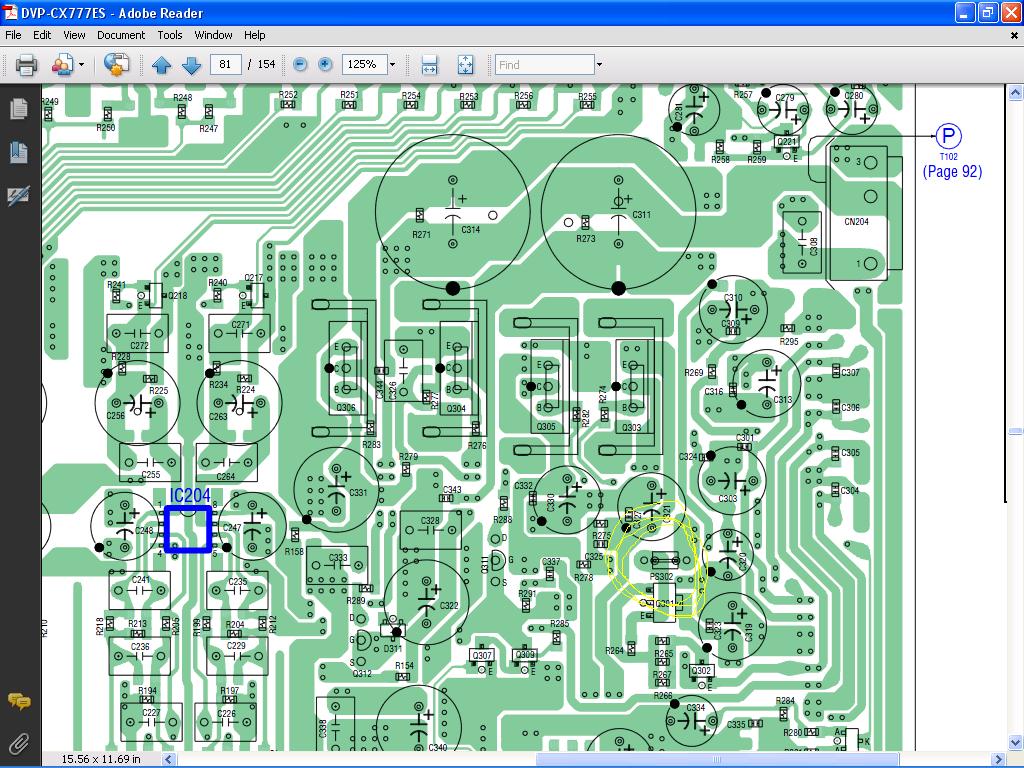Click the Adobe Reader title bar PDF icon
The width and height of the screenshot is (1024, 768).
tap(10, 12)
